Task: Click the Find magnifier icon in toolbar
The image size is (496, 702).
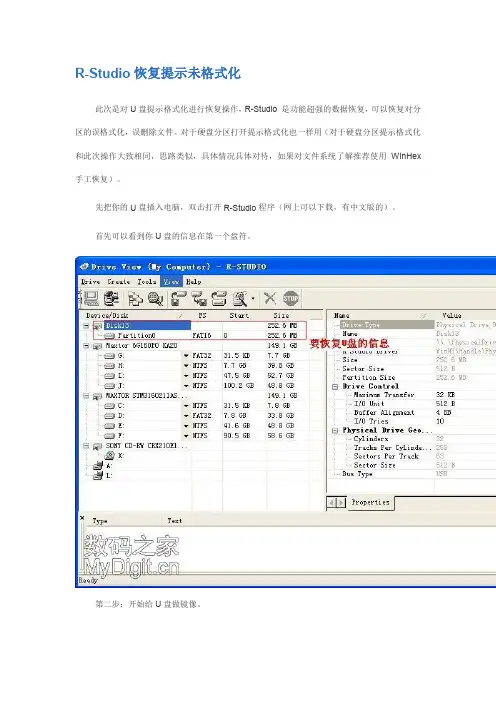Action: tap(240, 299)
